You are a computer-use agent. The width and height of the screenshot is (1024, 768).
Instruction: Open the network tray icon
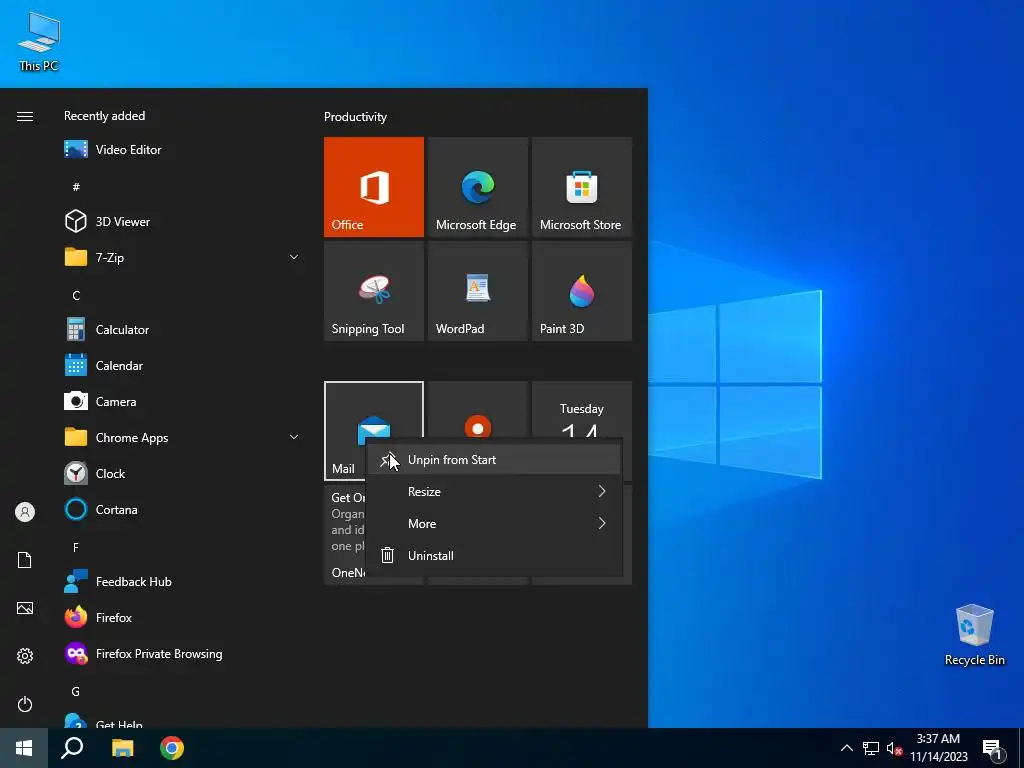click(871, 748)
